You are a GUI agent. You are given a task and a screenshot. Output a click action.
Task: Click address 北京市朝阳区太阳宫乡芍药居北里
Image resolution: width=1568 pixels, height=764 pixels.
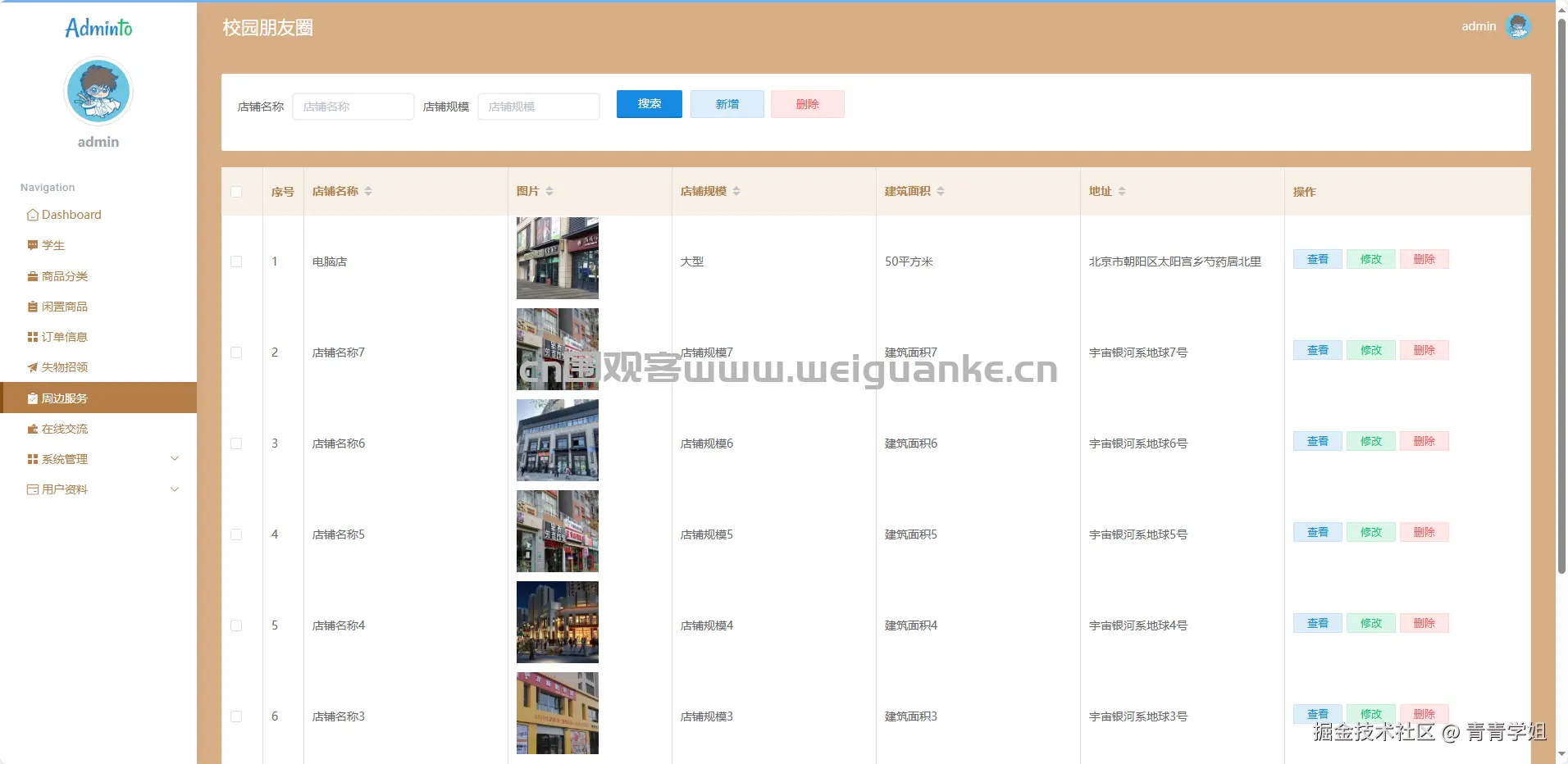point(1175,261)
